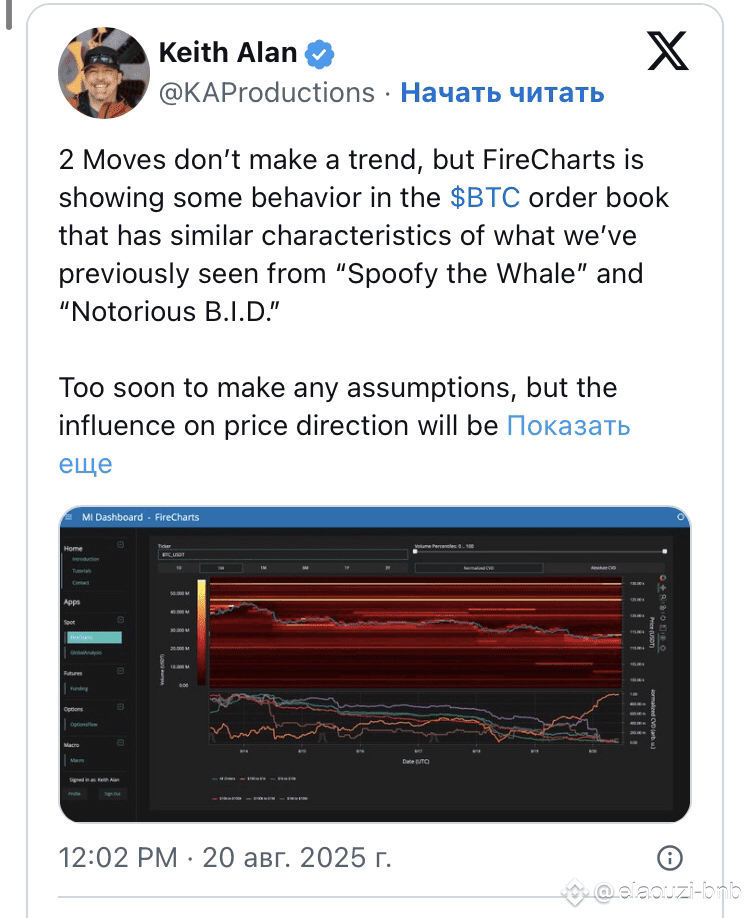Switch to Absolute CVD mode
750x918 pixels.
(x=604, y=568)
